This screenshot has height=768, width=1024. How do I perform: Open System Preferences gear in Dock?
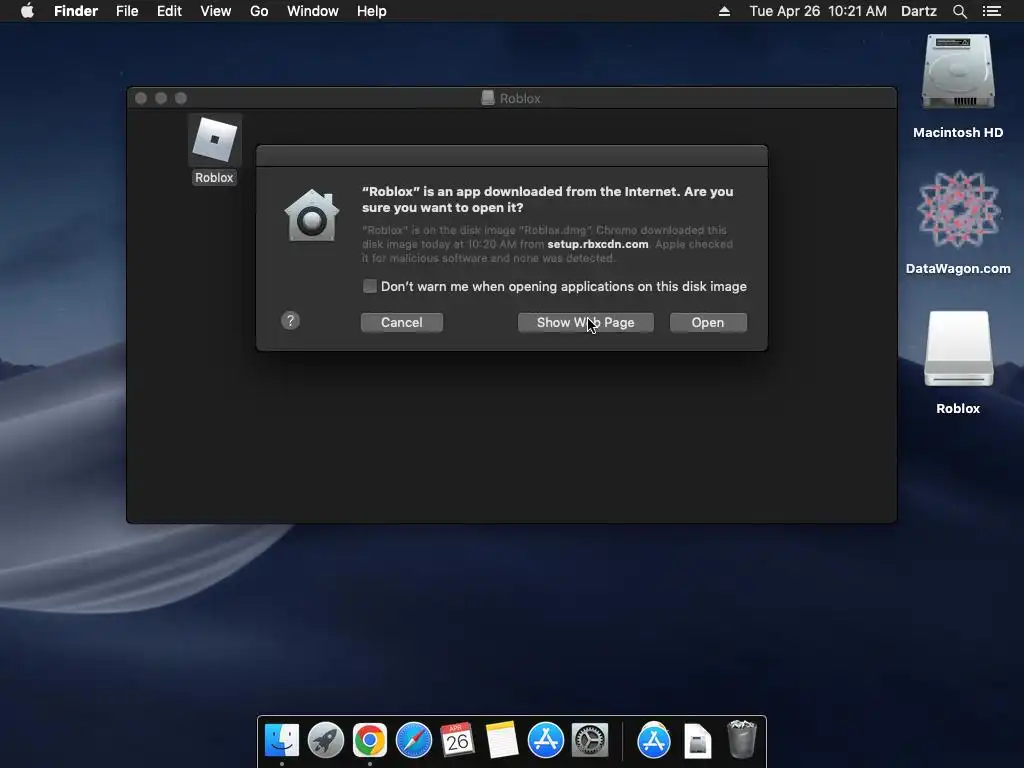(x=590, y=740)
